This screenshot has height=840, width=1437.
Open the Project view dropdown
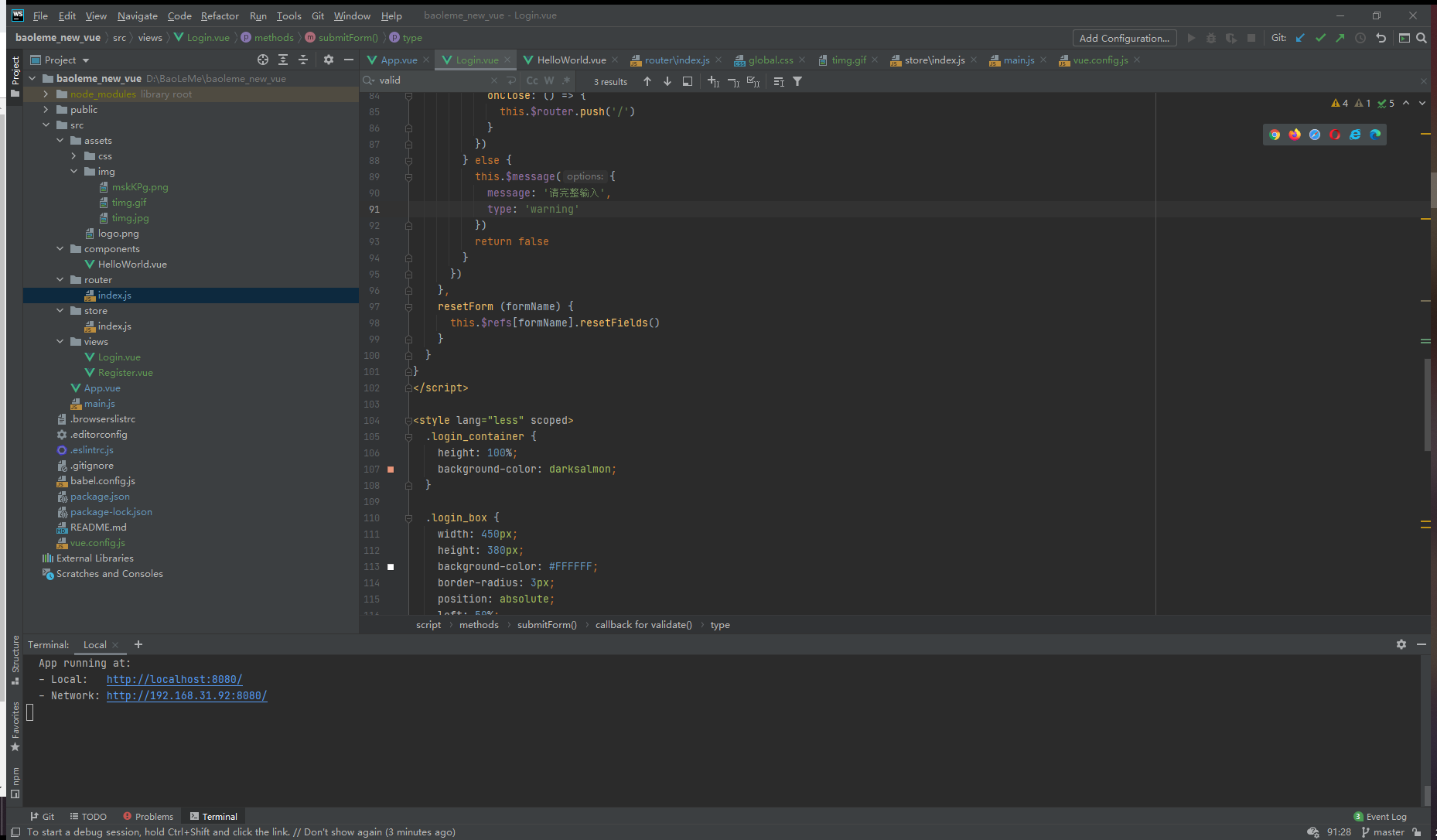point(86,60)
